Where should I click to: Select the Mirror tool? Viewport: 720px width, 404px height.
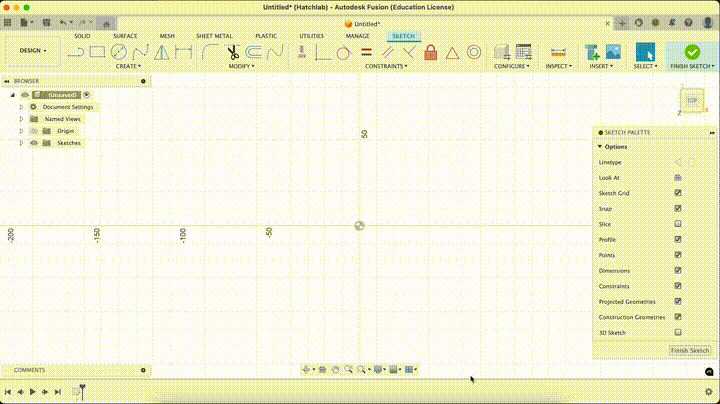tap(162, 52)
